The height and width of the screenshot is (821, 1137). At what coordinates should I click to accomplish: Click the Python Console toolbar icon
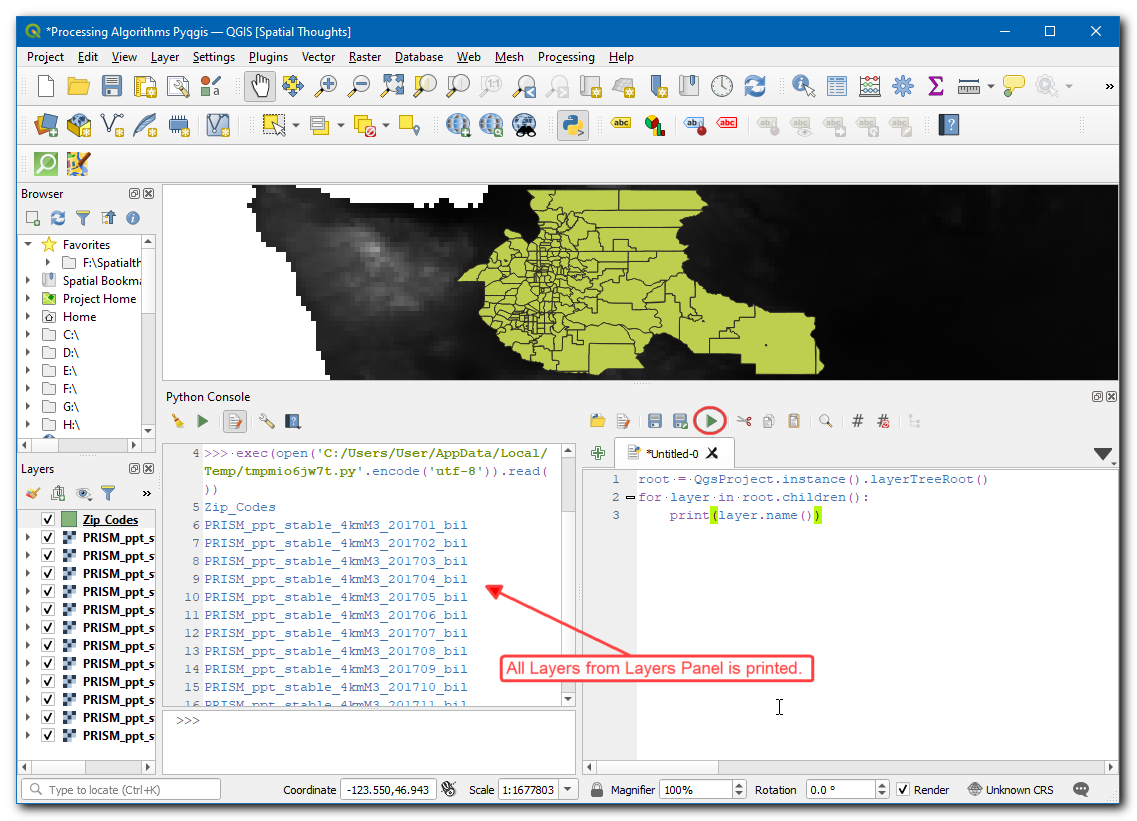coord(572,125)
